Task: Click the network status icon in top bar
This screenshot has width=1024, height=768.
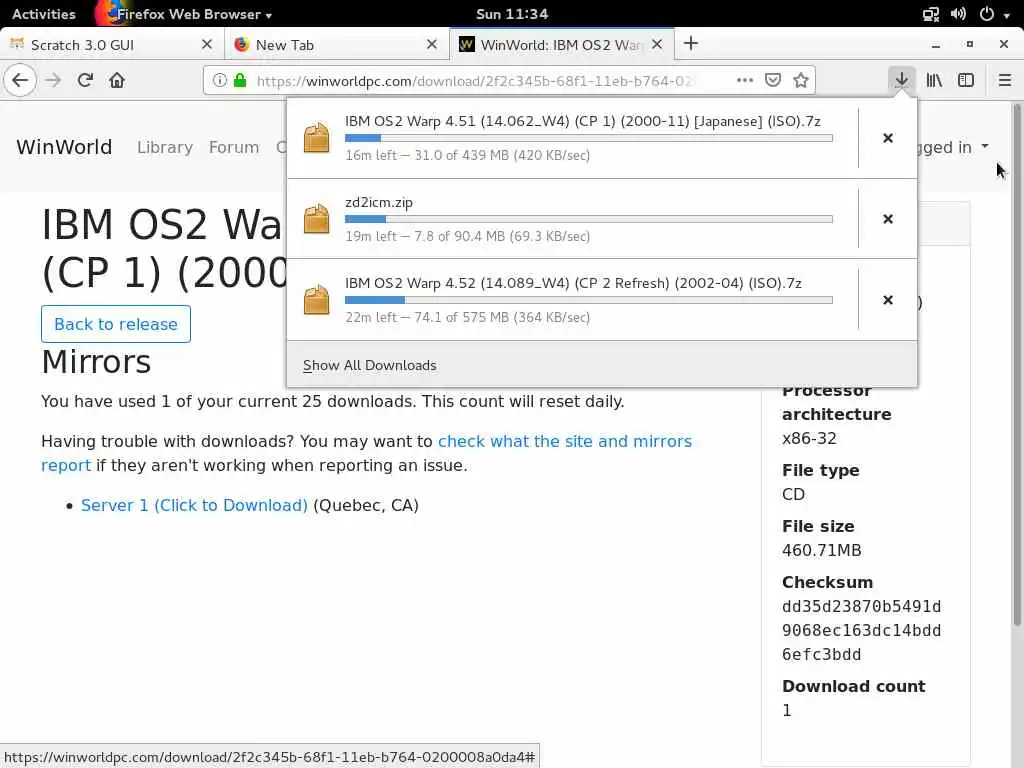Action: 931,14
